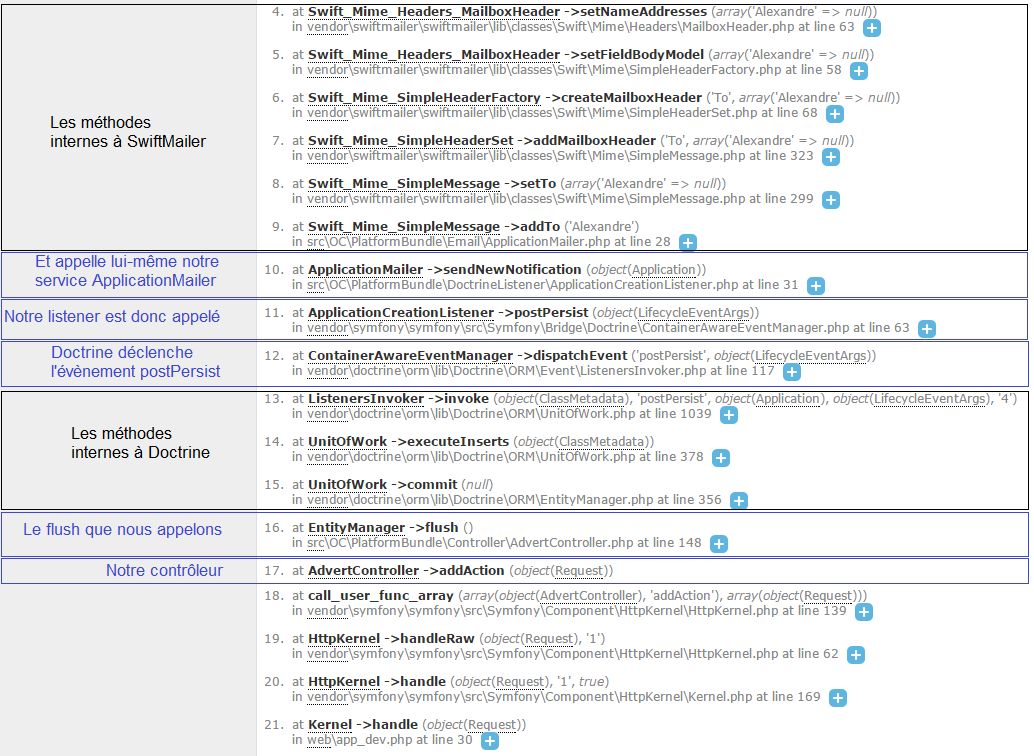Click plus icon beside HttpKernel.php line 139
1034x756 pixels.
pyautogui.click(x=864, y=612)
